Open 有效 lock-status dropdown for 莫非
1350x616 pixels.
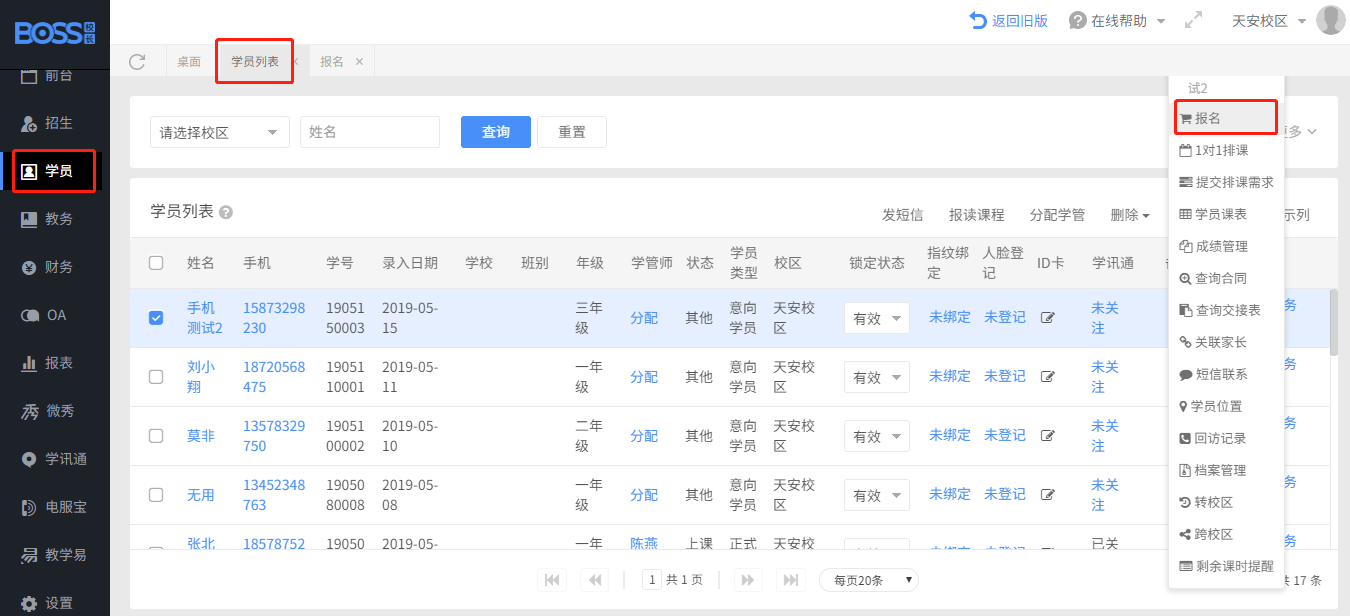pos(877,436)
